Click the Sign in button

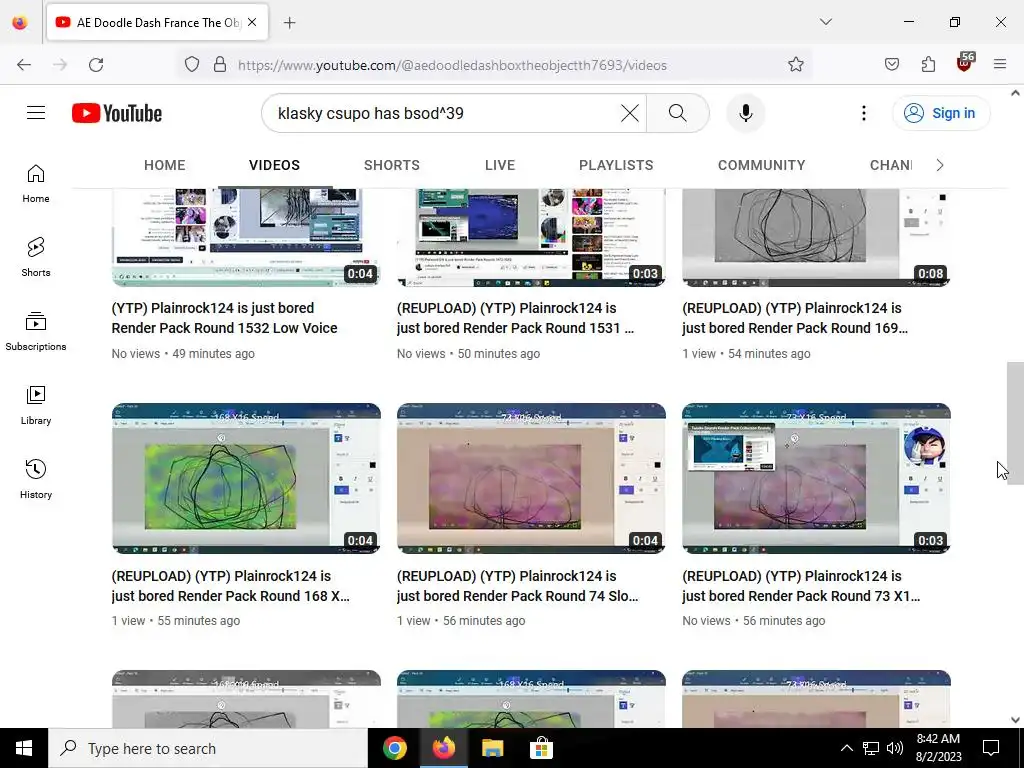[x=941, y=113]
